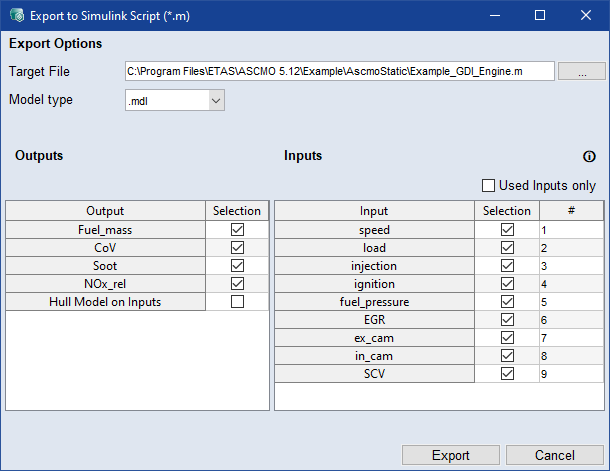Open the file browse button with three dots
610x471 pixels.
pos(581,71)
